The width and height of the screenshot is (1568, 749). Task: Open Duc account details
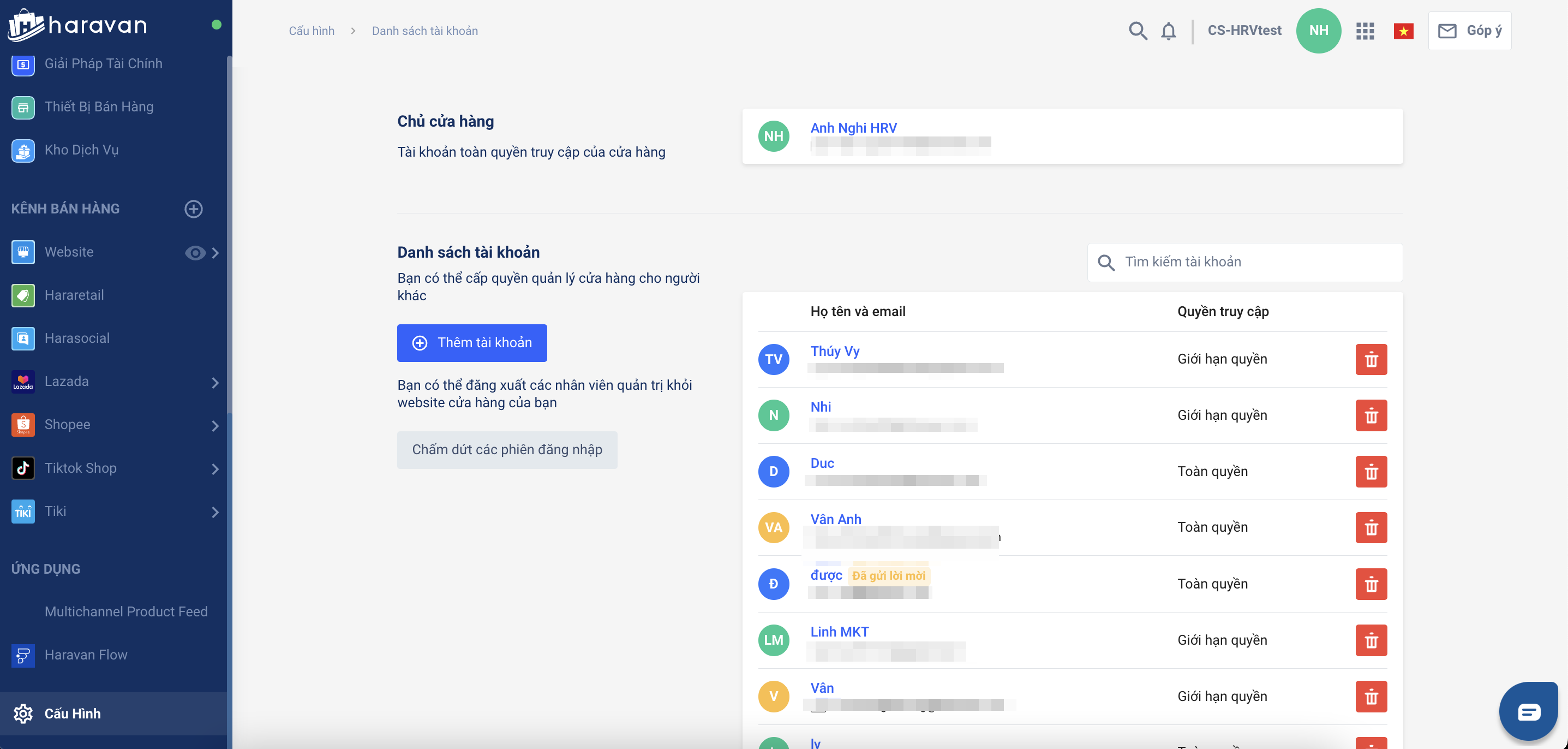(822, 463)
